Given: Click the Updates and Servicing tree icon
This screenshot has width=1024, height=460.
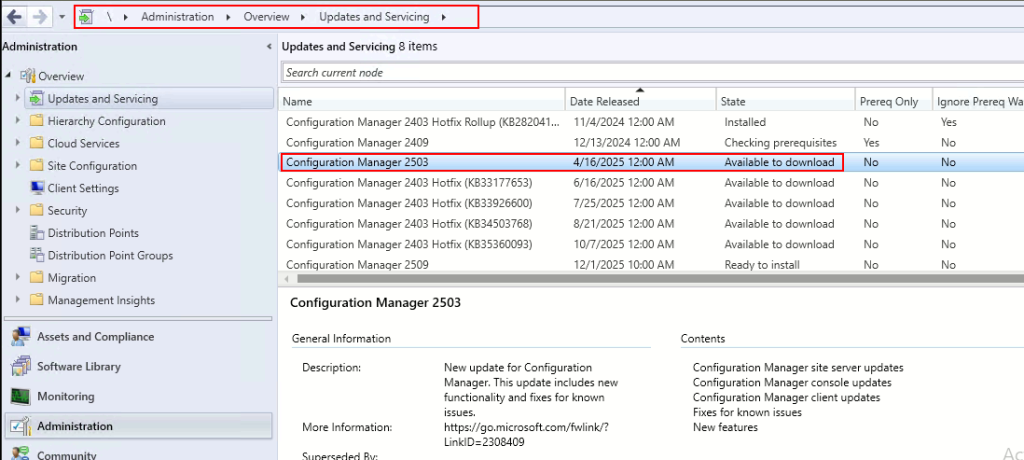Looking at the screenshot, I should pos(37,99).
